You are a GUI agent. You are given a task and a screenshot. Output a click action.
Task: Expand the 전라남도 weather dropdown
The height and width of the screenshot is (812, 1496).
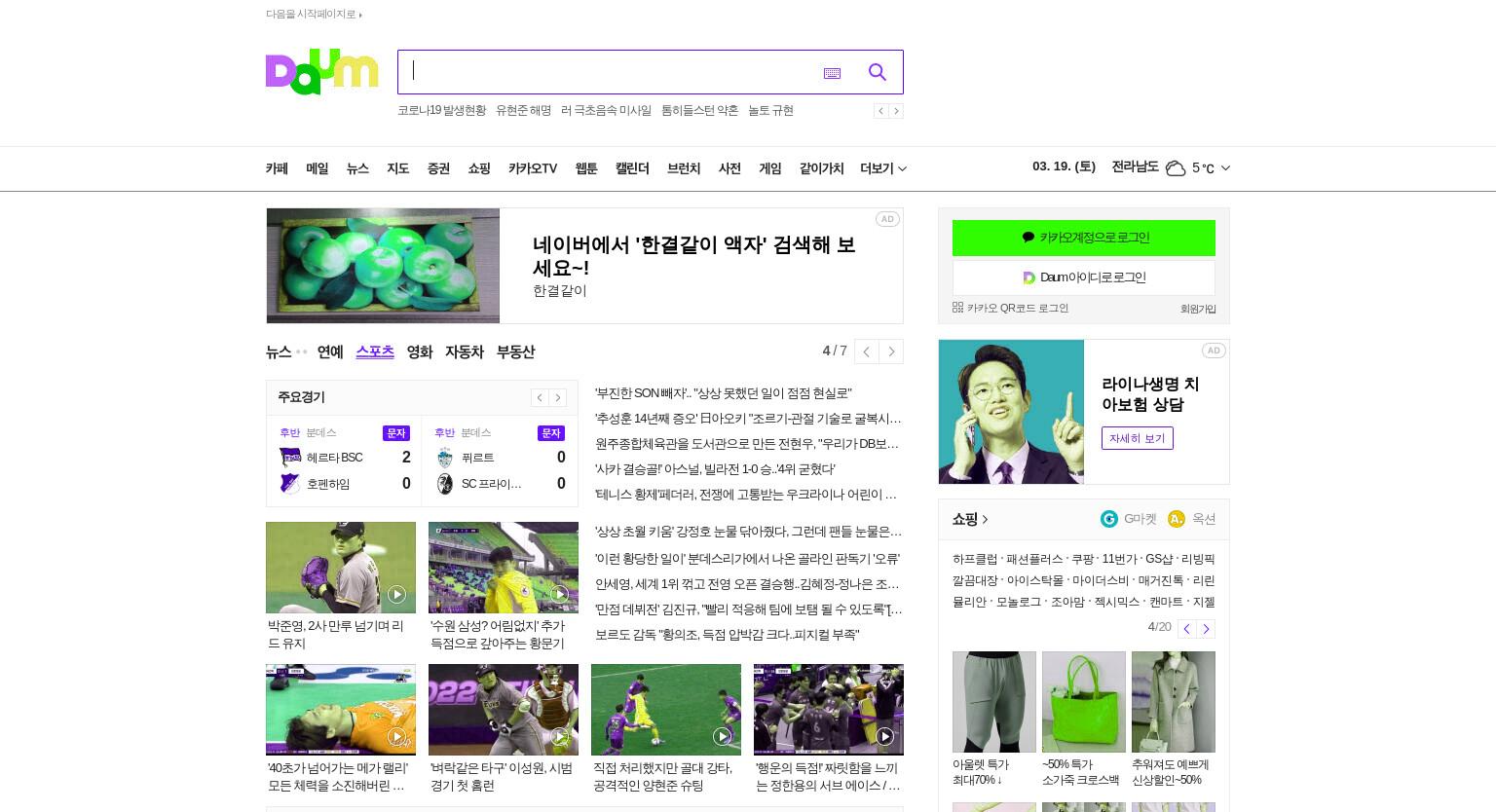1225,167
